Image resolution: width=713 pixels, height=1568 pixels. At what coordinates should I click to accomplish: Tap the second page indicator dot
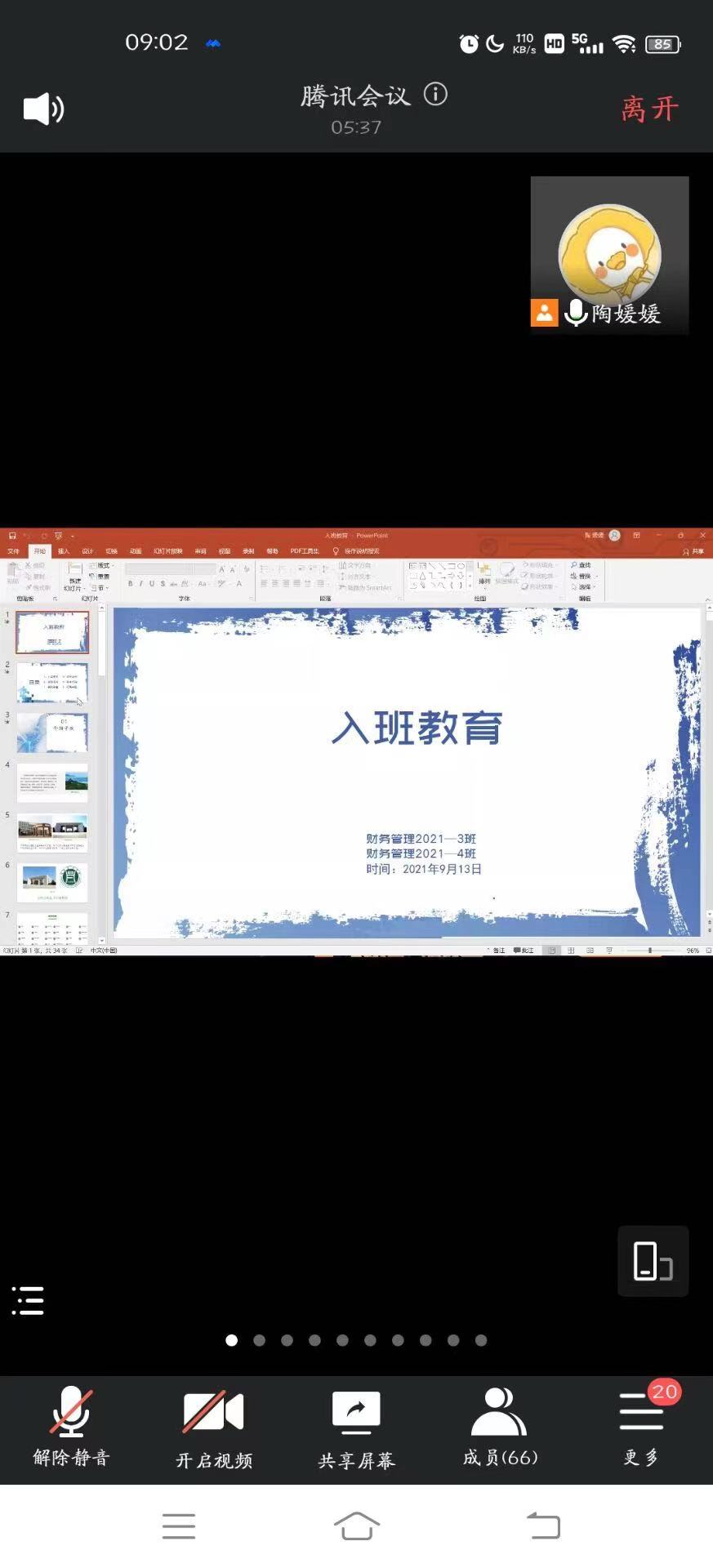(259, 1340)
